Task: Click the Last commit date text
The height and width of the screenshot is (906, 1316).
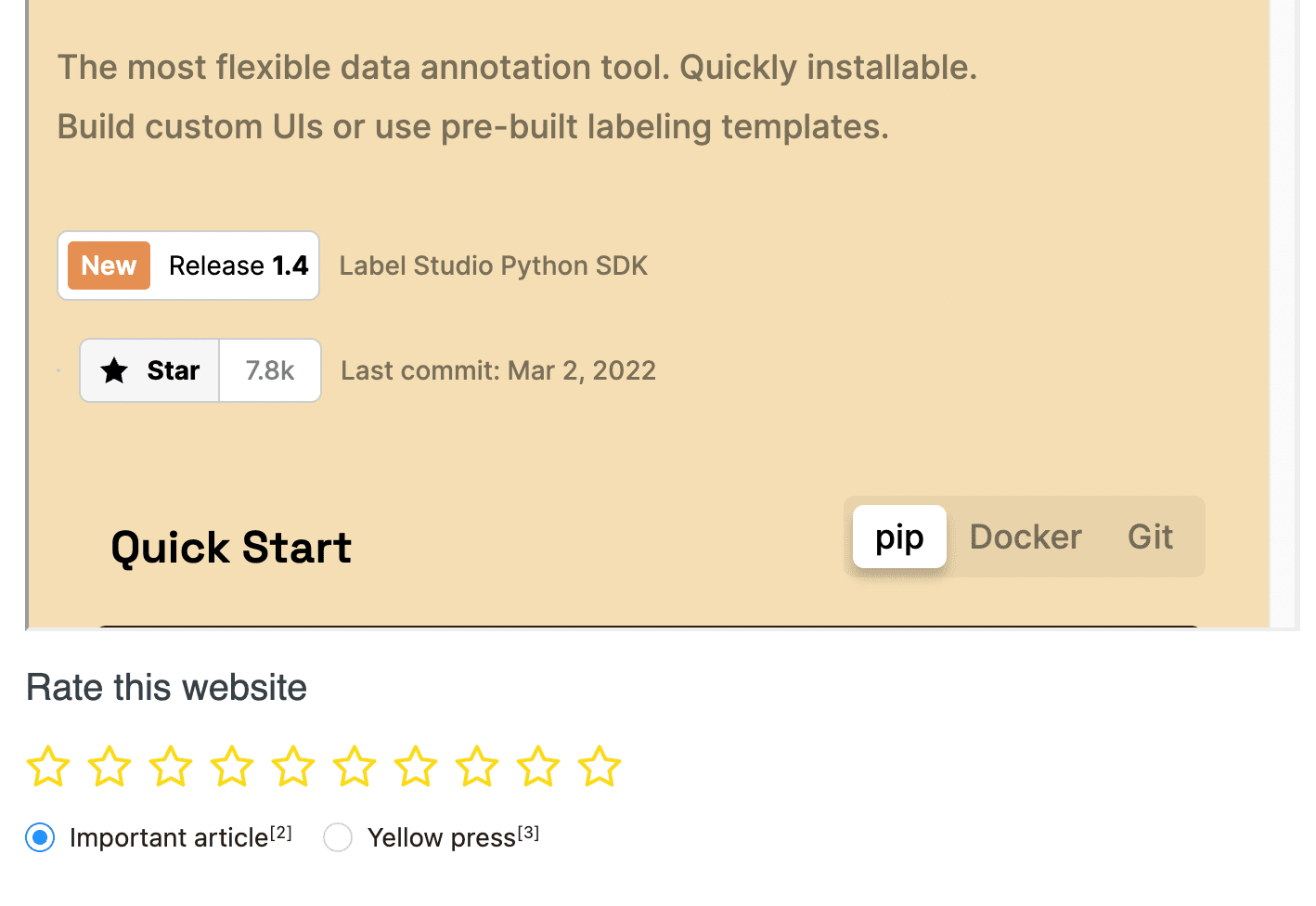Action: click(x=498, y=370)
